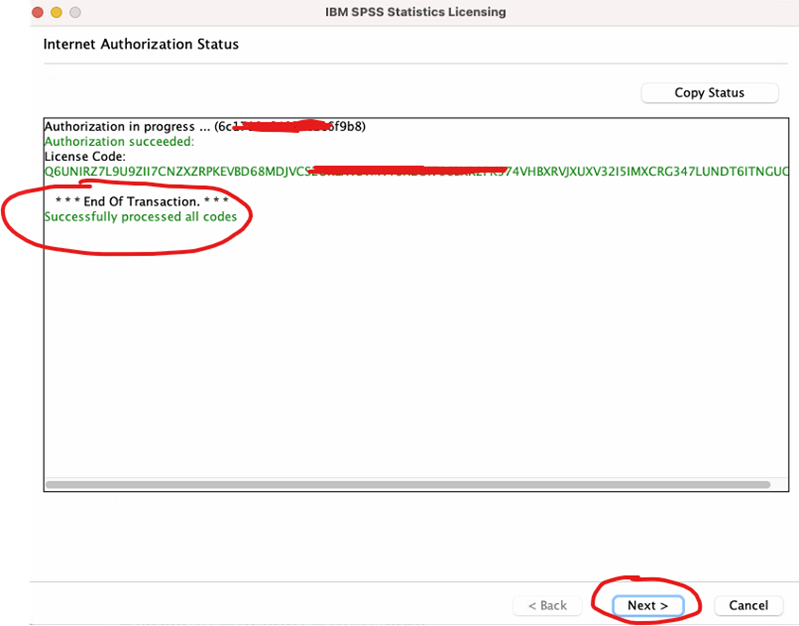Click the Cancel button
This screenshot has height=626, width=799.
pos(748,605)
